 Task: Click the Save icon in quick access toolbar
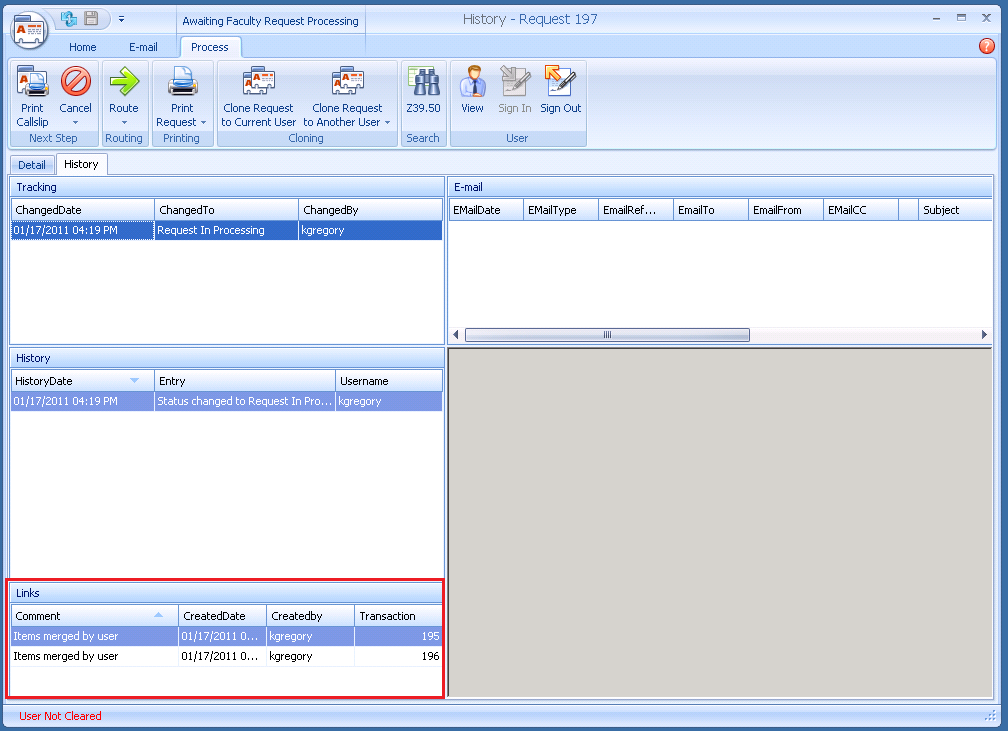coord(91,17)
